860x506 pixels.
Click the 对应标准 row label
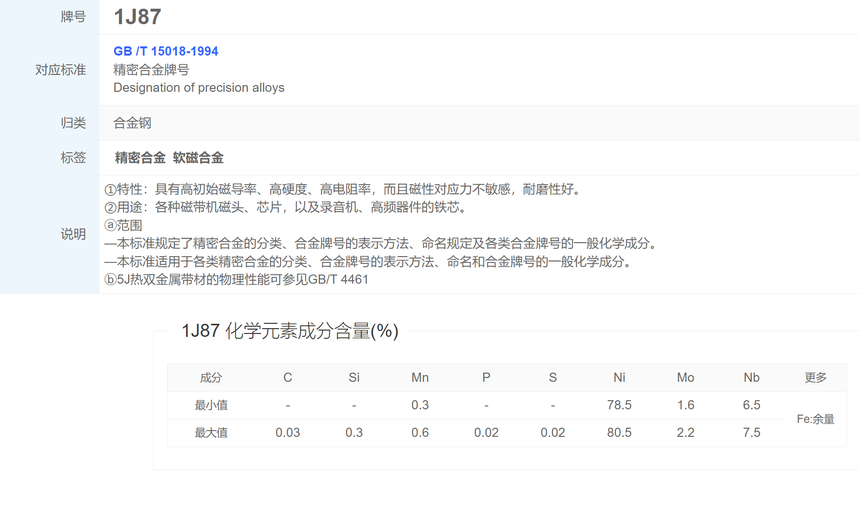pos(60,70)
